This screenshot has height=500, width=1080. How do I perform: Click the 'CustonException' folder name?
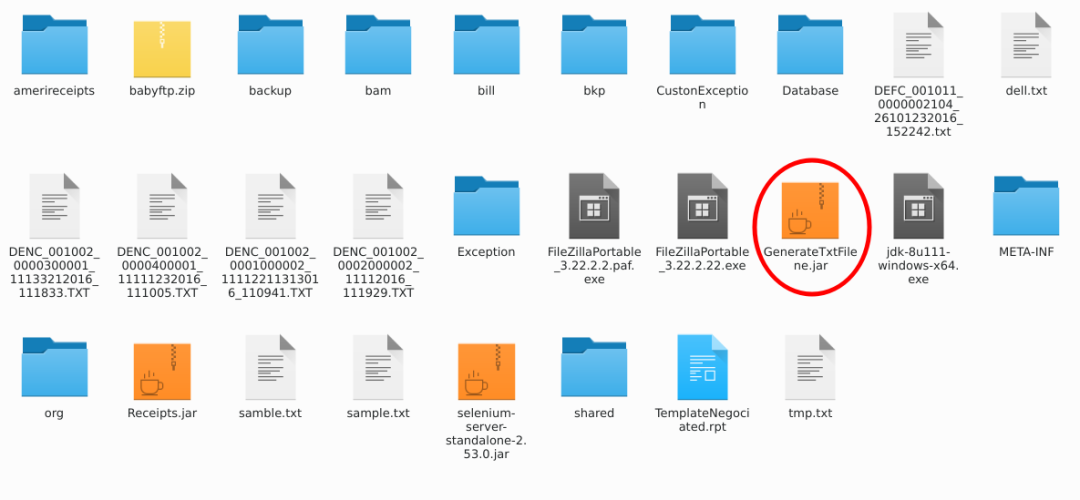pyautogui.click(x=702, y=97)
